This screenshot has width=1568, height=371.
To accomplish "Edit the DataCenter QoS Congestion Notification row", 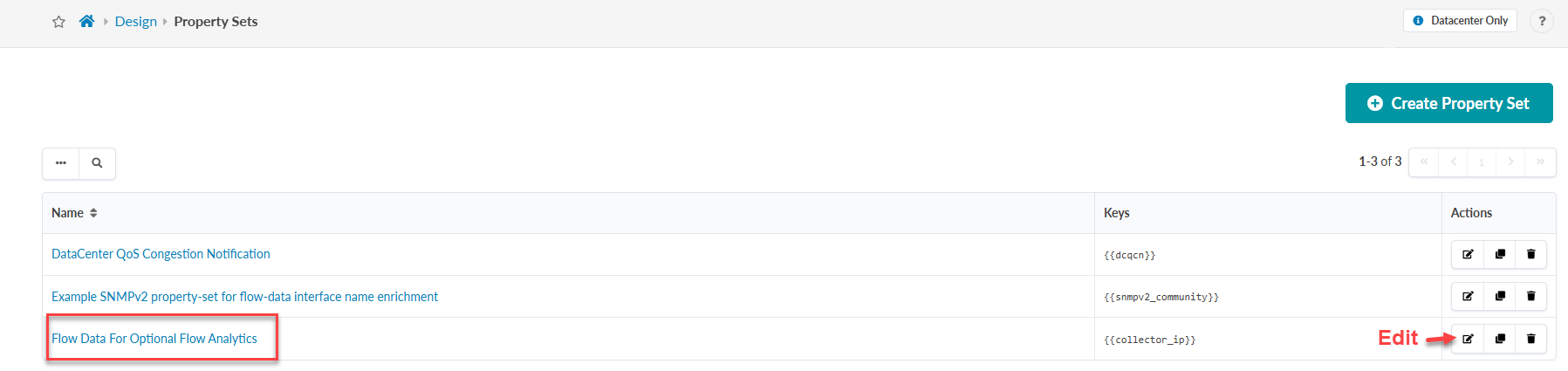I will coord(1468,254).
